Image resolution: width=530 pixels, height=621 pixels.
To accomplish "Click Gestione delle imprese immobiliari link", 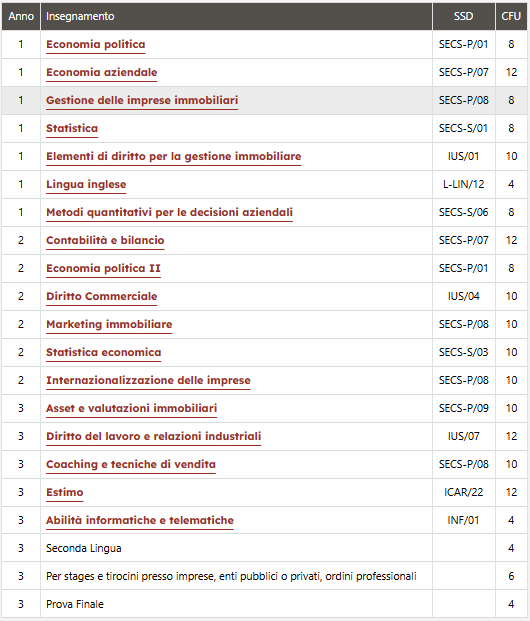I will click(142, 100).
